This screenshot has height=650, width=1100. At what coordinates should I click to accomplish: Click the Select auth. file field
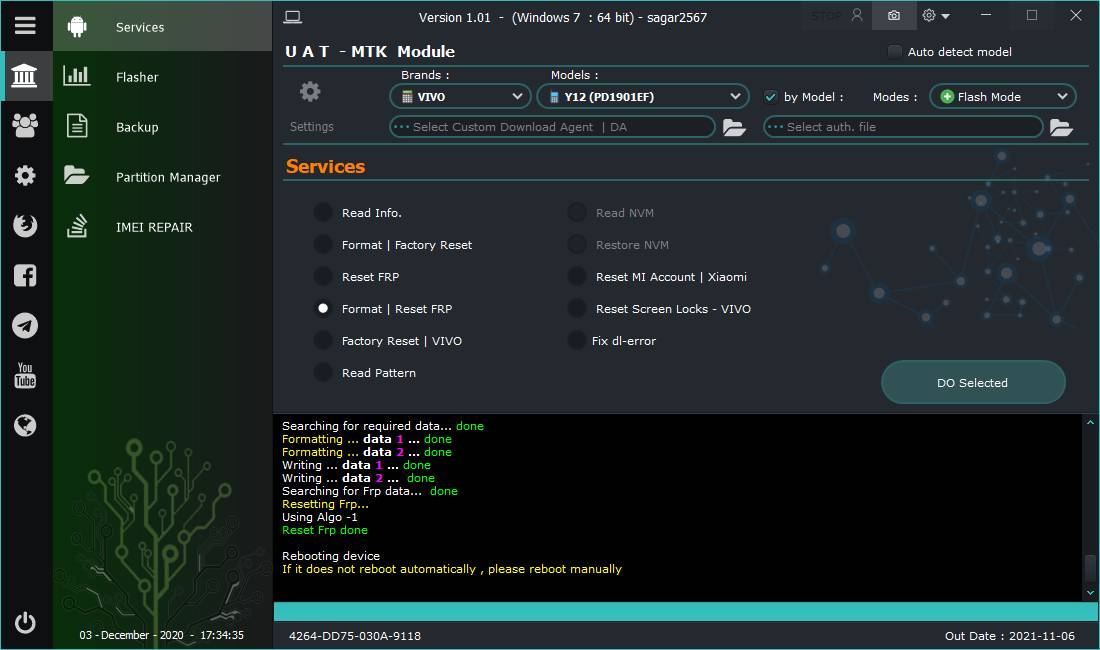tap(903, 127)
